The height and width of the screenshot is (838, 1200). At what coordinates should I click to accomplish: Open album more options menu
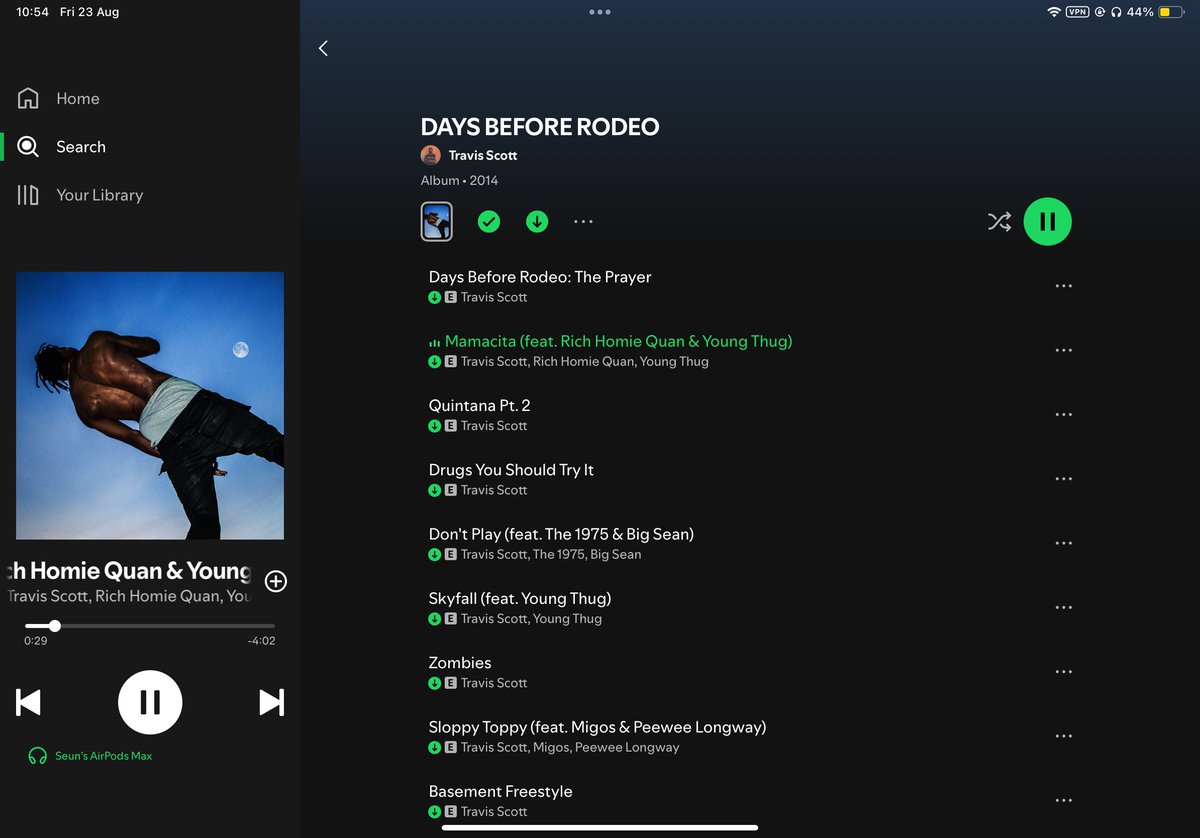584,221
